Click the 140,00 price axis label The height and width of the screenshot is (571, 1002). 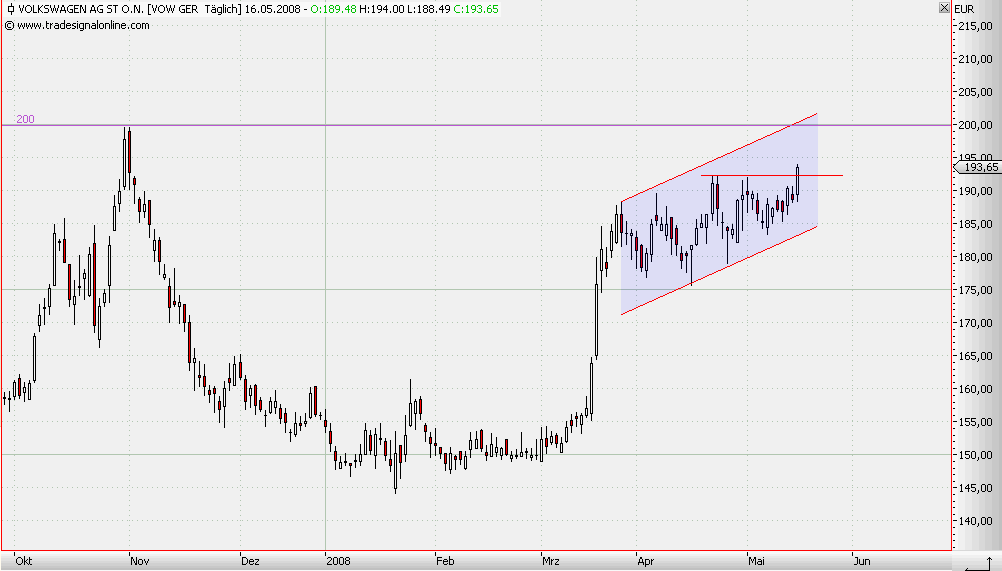(975, 521)
